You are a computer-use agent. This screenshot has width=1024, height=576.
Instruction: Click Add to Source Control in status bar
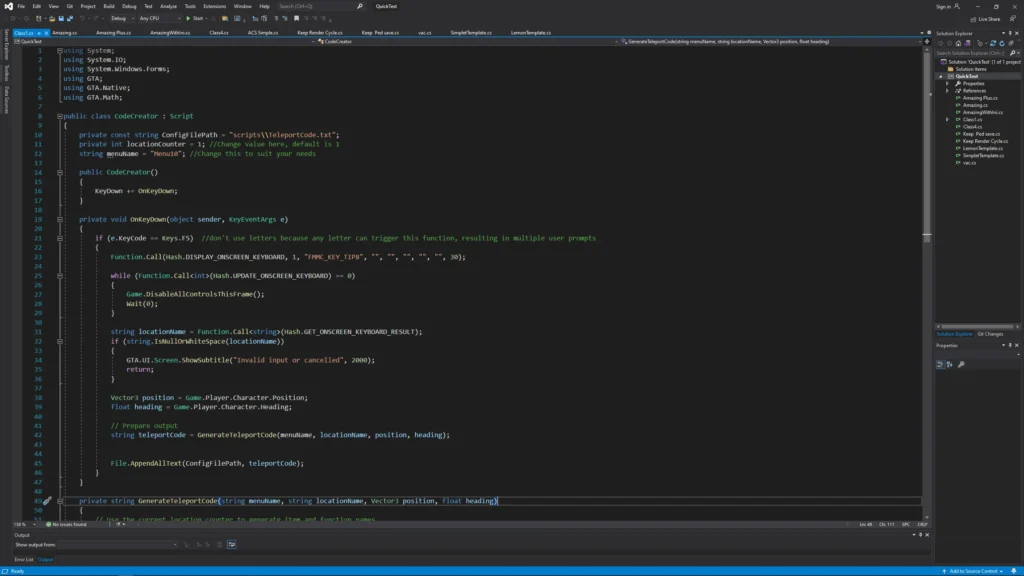click(x=973, y=571)
